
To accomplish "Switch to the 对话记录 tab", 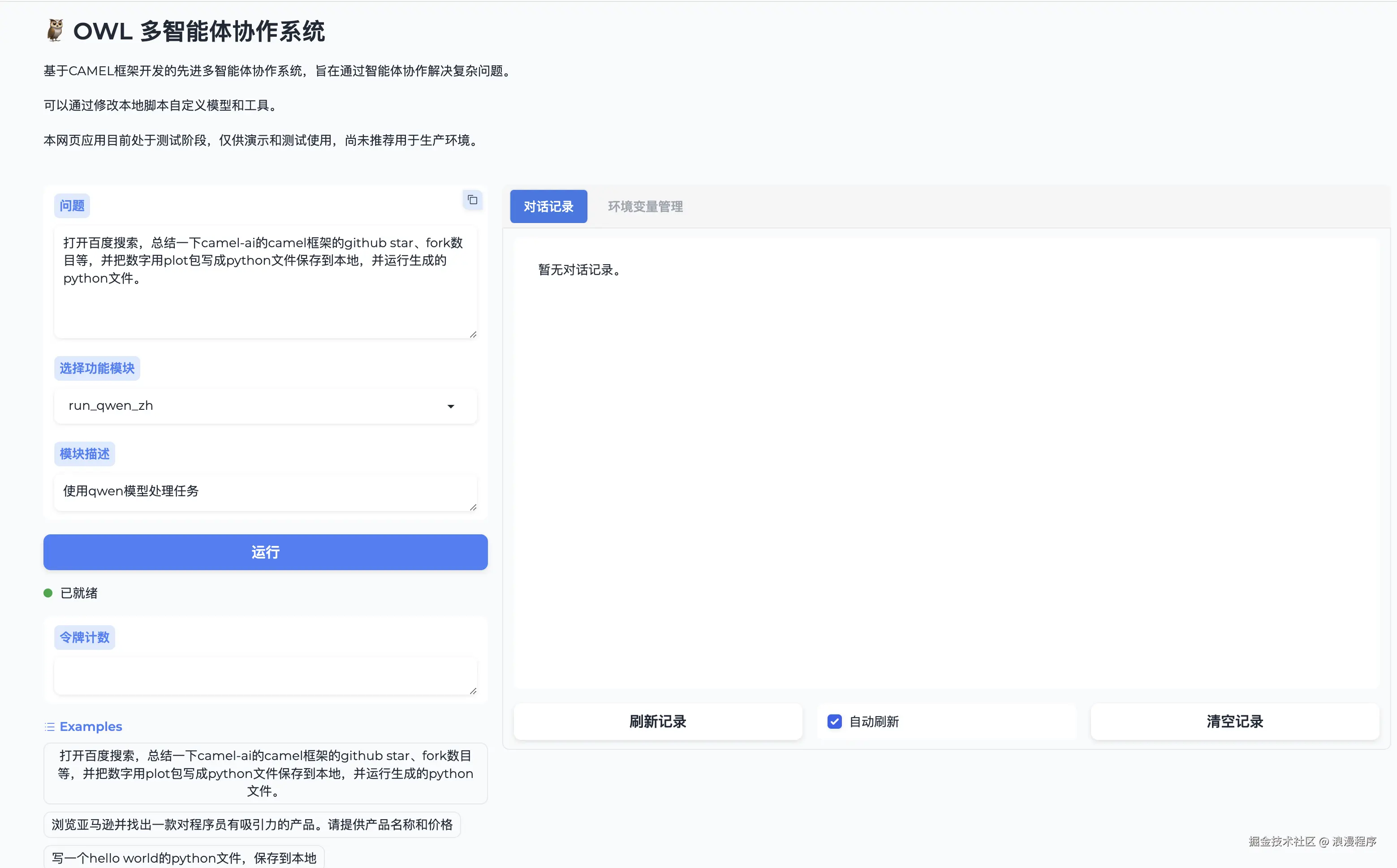I will coord(548,206).
